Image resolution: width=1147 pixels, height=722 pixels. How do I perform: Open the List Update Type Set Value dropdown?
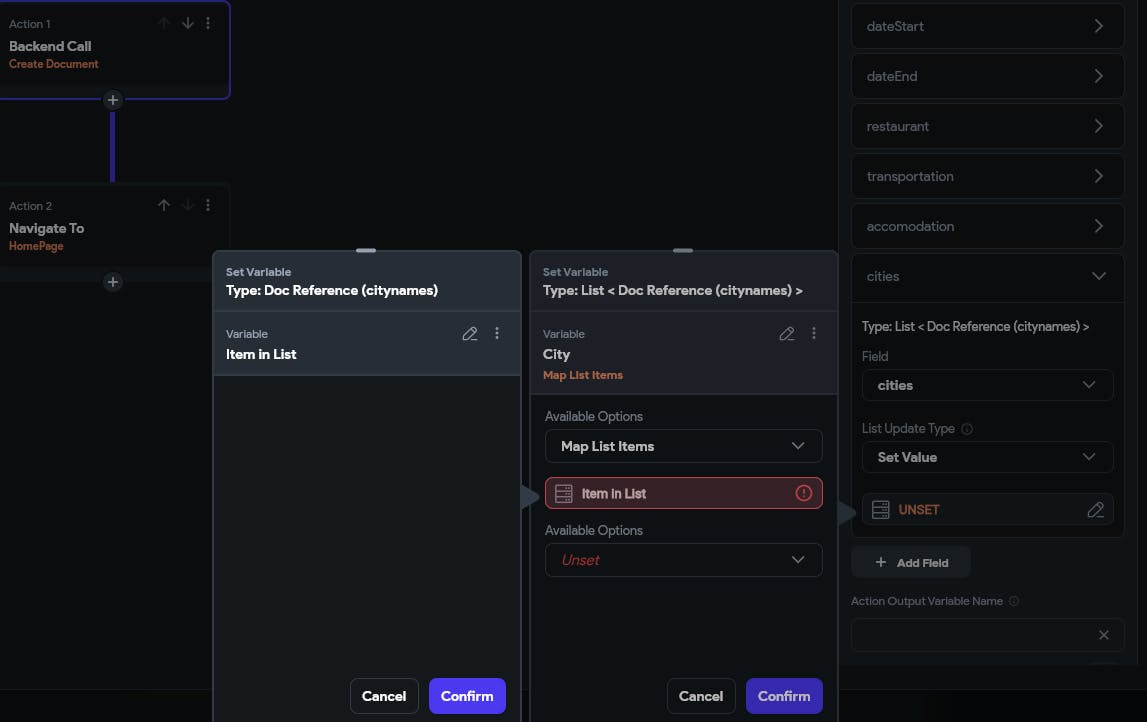987,457
